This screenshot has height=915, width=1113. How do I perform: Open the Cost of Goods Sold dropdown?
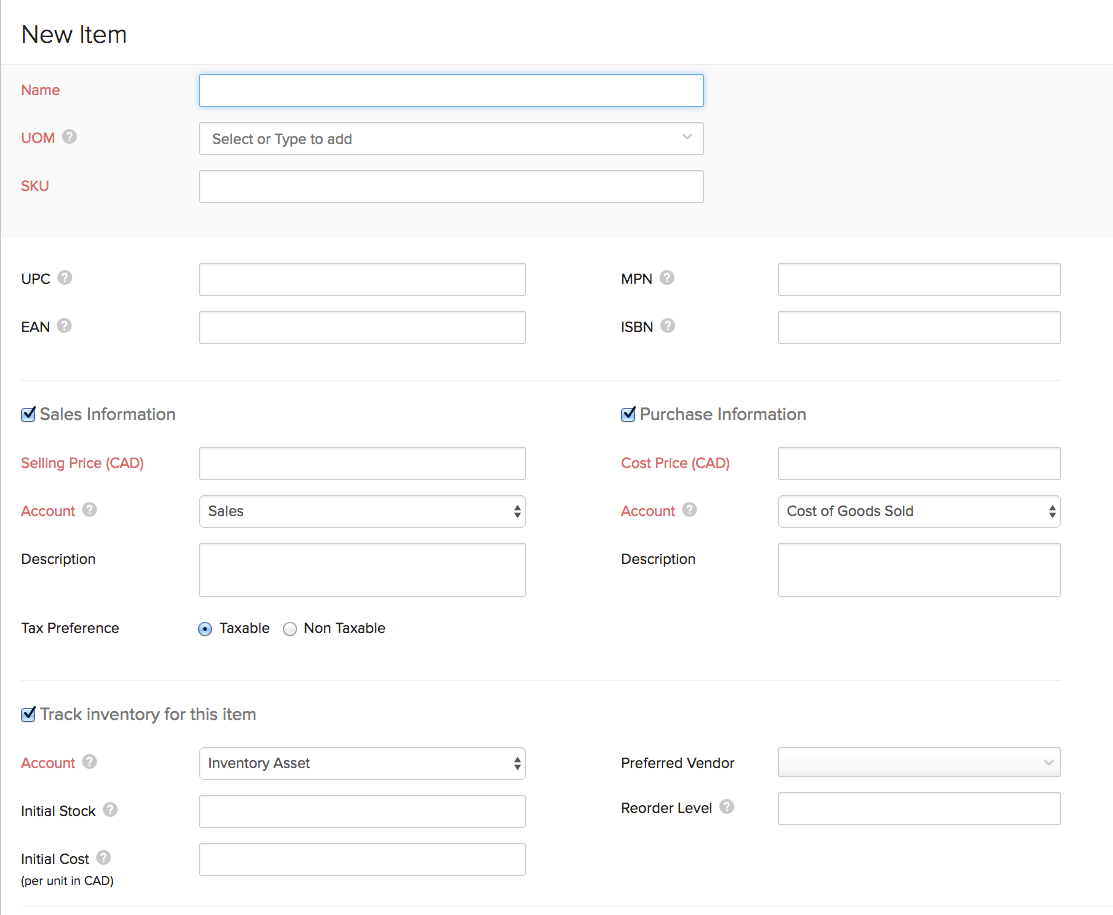(919, 511)
